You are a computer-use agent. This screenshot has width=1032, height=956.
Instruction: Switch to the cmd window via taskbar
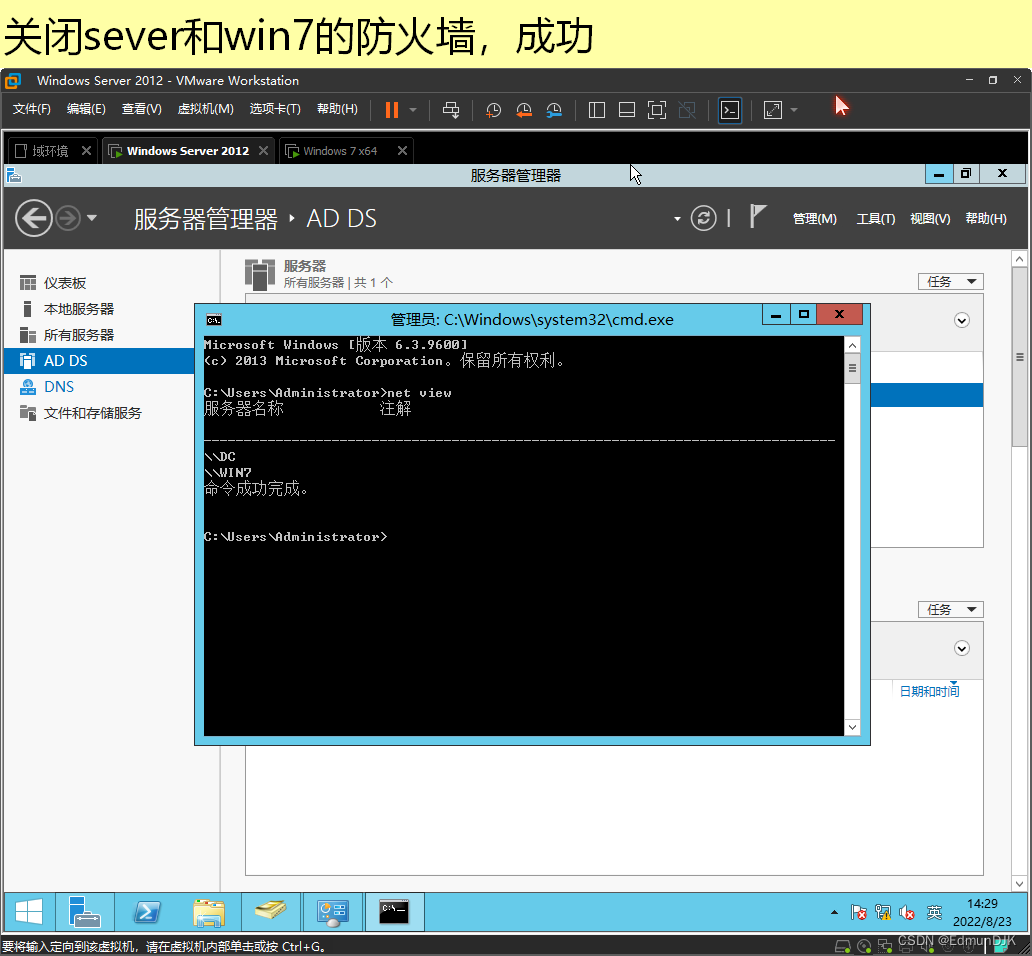tap(394, 912)
